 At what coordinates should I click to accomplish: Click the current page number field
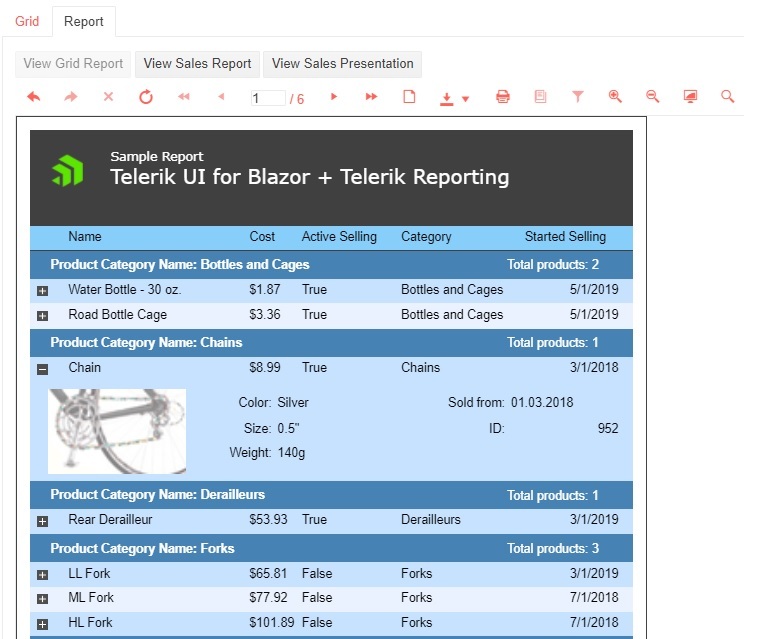(x=268, y=98)
